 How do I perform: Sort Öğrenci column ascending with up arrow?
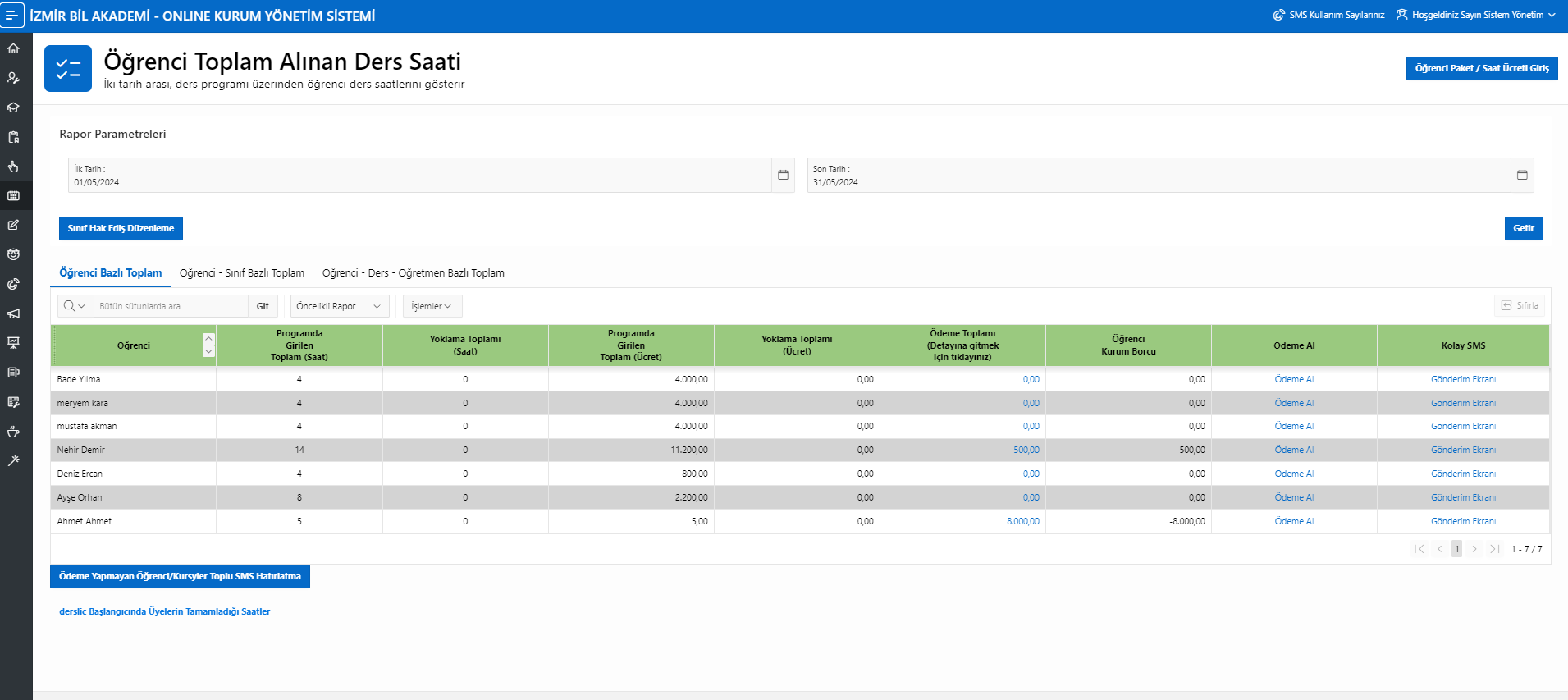click(208, 339)
